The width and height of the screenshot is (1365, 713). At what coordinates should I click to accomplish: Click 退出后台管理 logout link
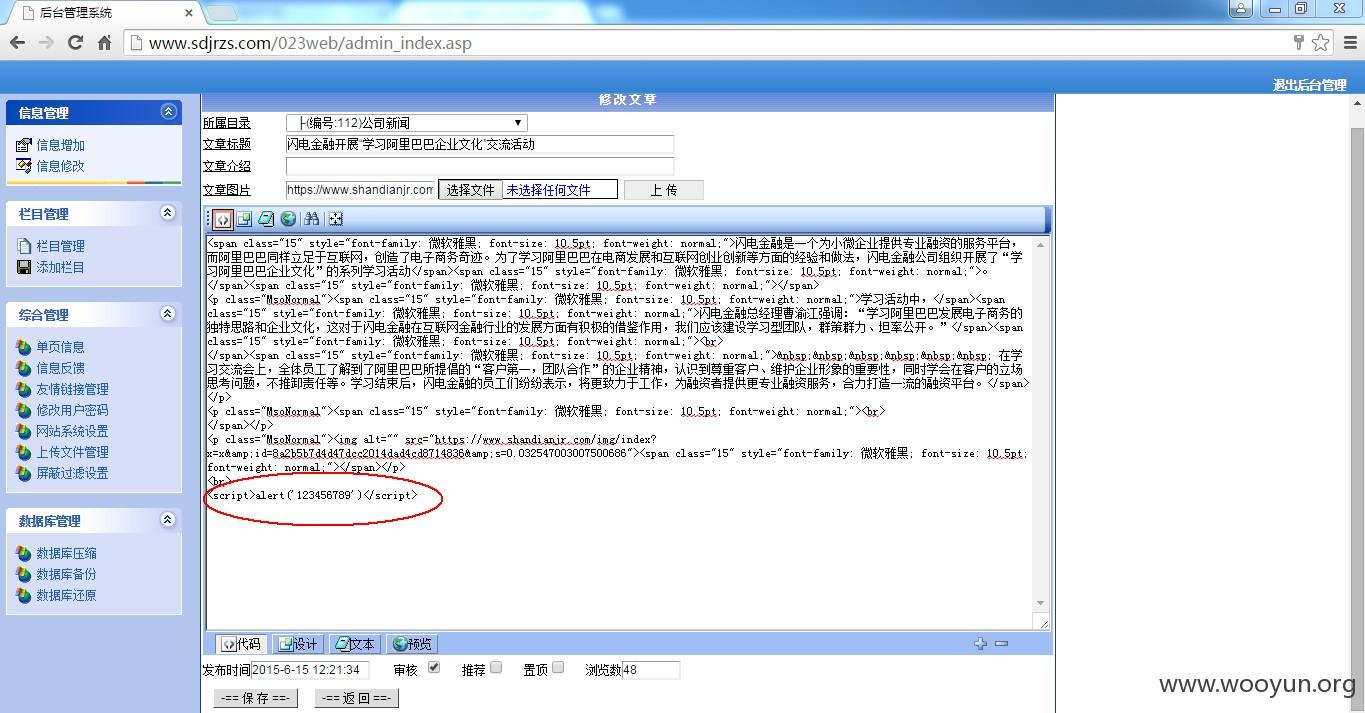(x=1309, y=85)
